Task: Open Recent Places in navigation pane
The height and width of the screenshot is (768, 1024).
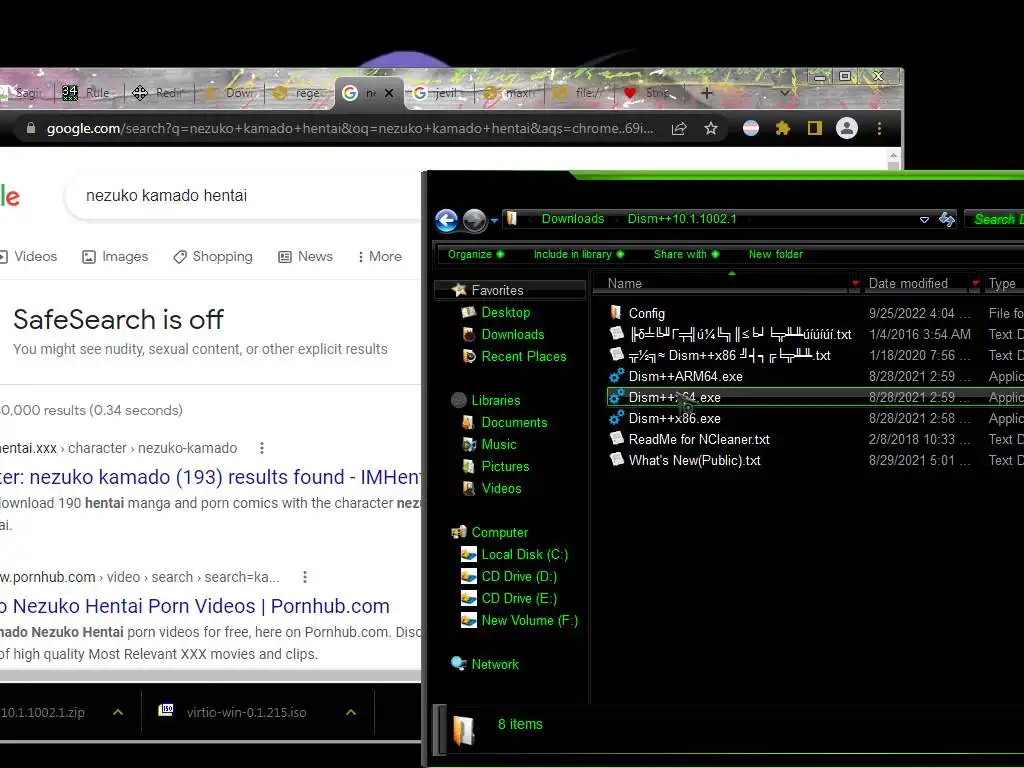Action: click(524, 357)
